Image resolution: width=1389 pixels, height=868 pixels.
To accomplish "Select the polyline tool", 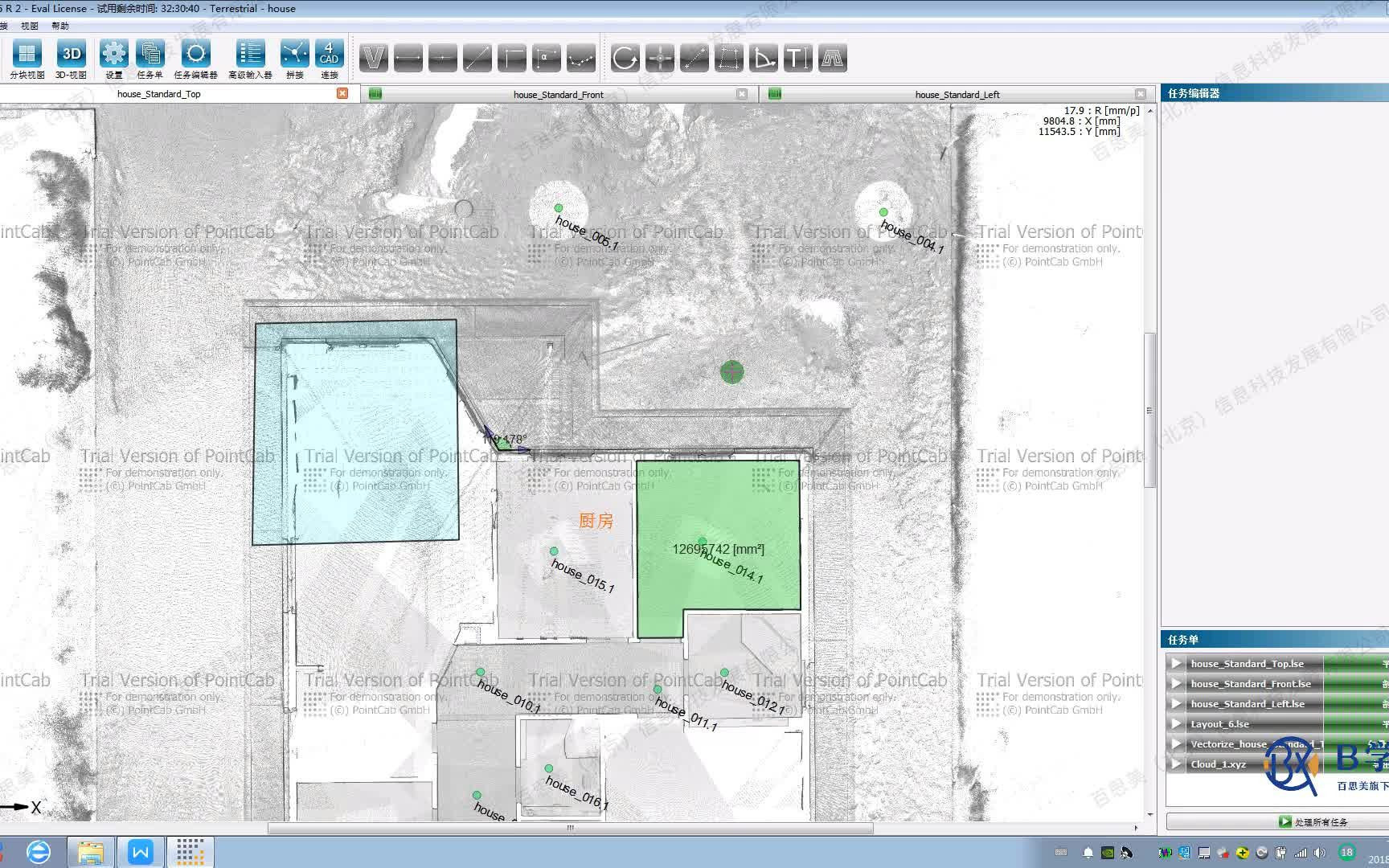I will 581,58.
